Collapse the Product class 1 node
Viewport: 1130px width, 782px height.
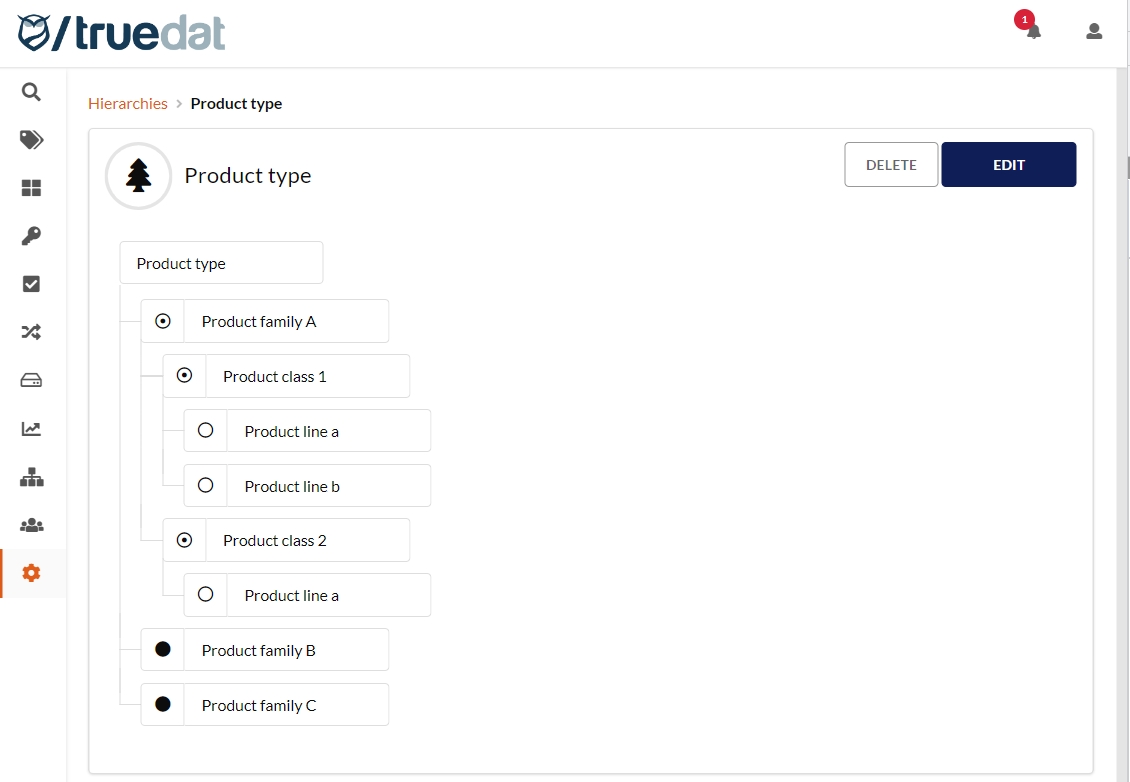pos(184,376)
